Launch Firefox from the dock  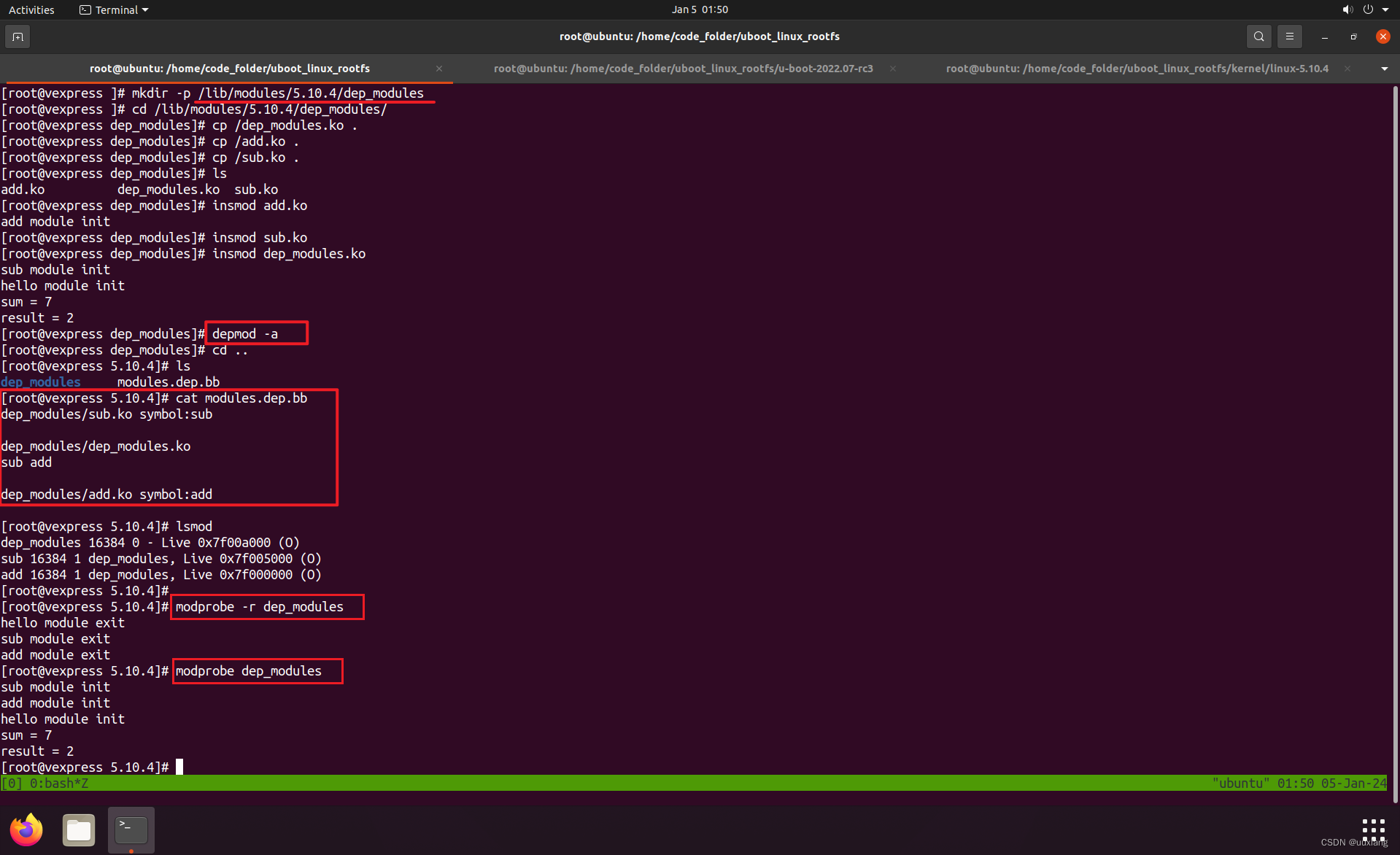click(x=26, y=829)
